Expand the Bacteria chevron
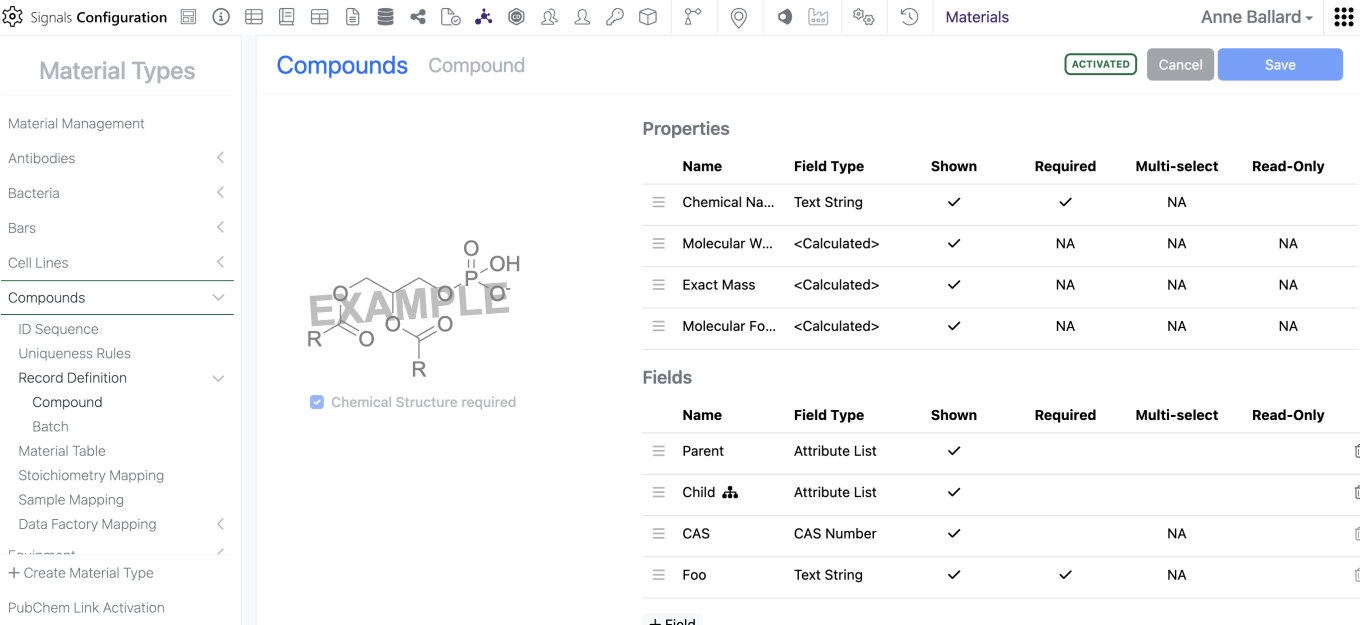This screenshot has height=625, width=1360. point(220,193)
